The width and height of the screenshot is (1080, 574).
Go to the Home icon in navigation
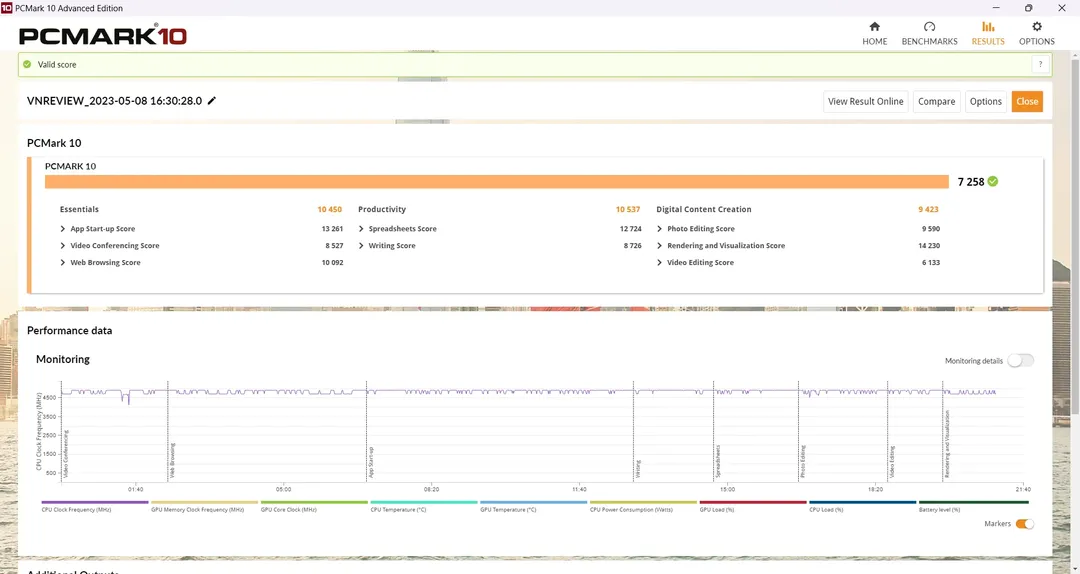click(874, 27)
